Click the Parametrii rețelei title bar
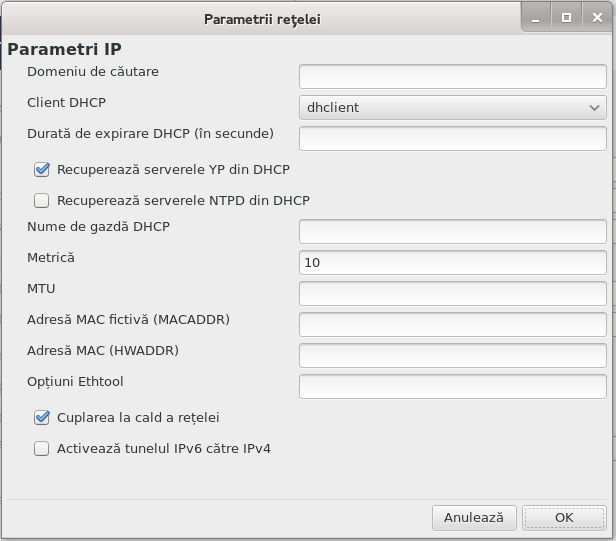The image size is (616, 541). pyautogui.click(x=262, y=19)
